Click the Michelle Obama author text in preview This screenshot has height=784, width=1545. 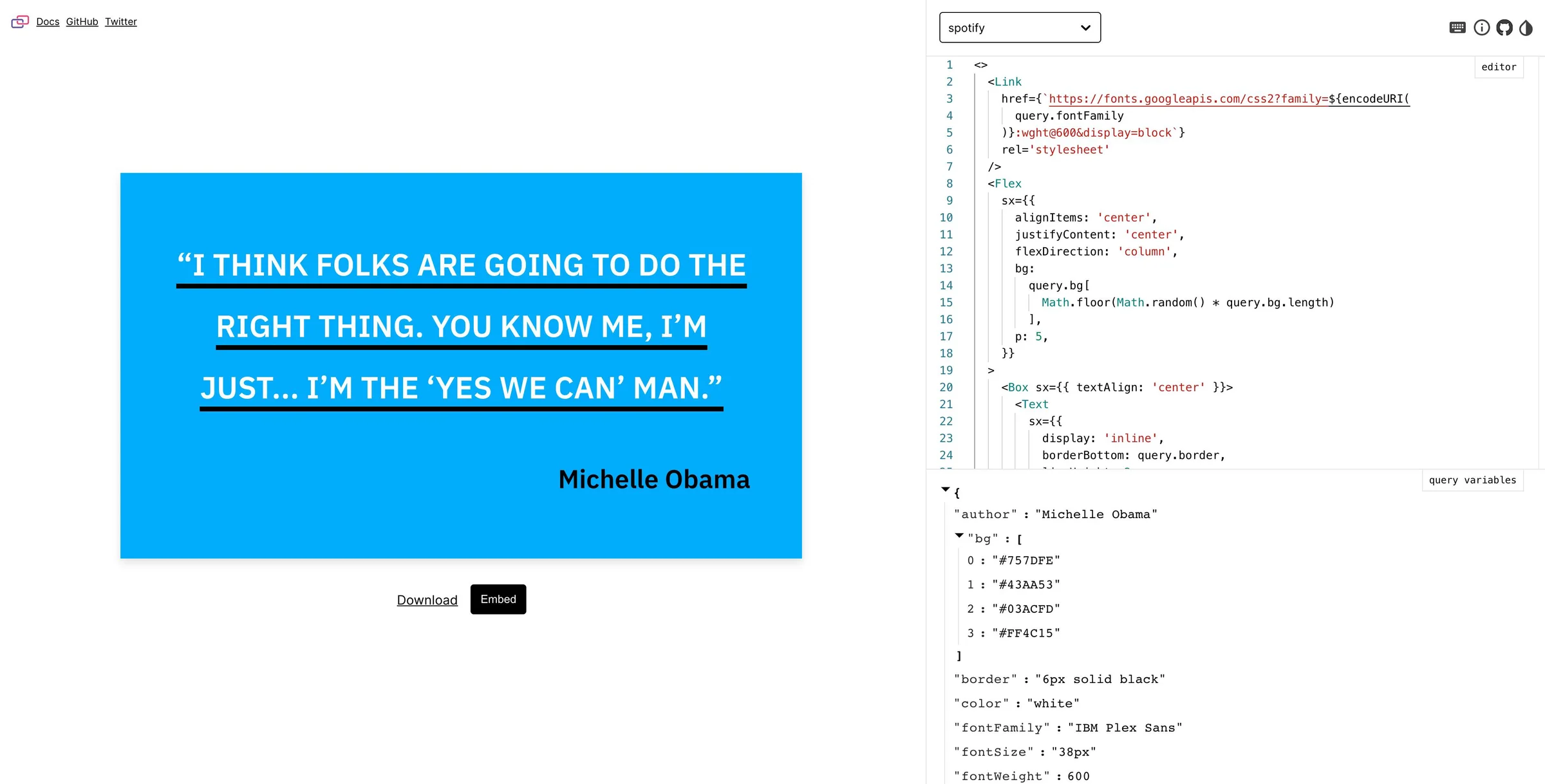click(x=654, y=480)
